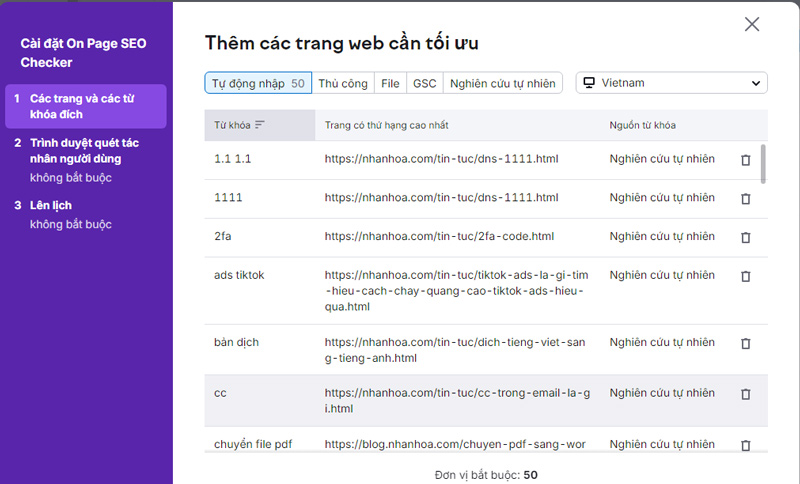Image resolution: width=800 pixels, height=484 pixels.
Task: Open the dns-1111.html link in first row
Action: pyautogui.click(x=441, y=159)
